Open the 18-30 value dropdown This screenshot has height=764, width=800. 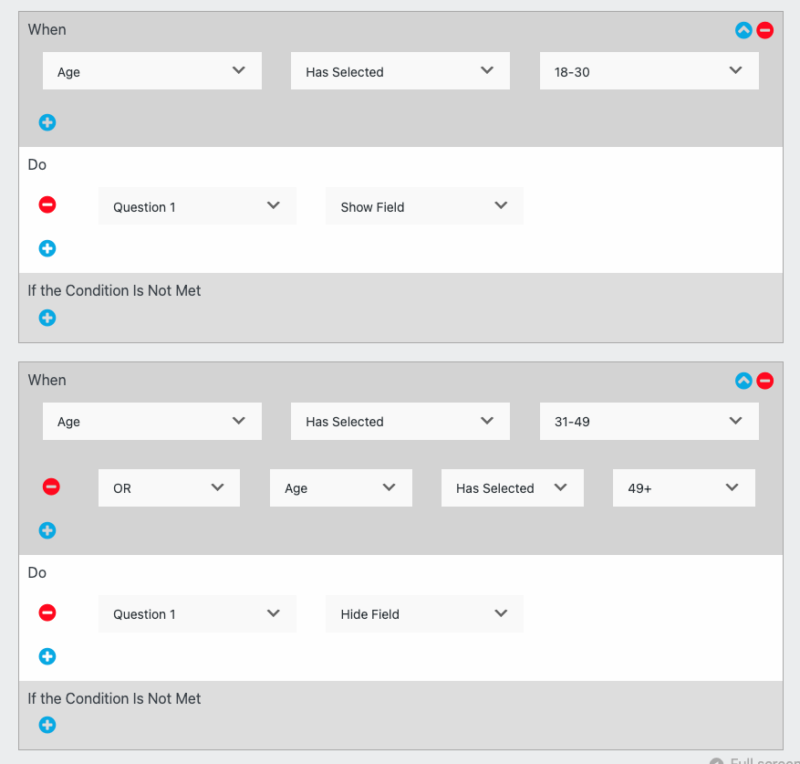(648, 70)
